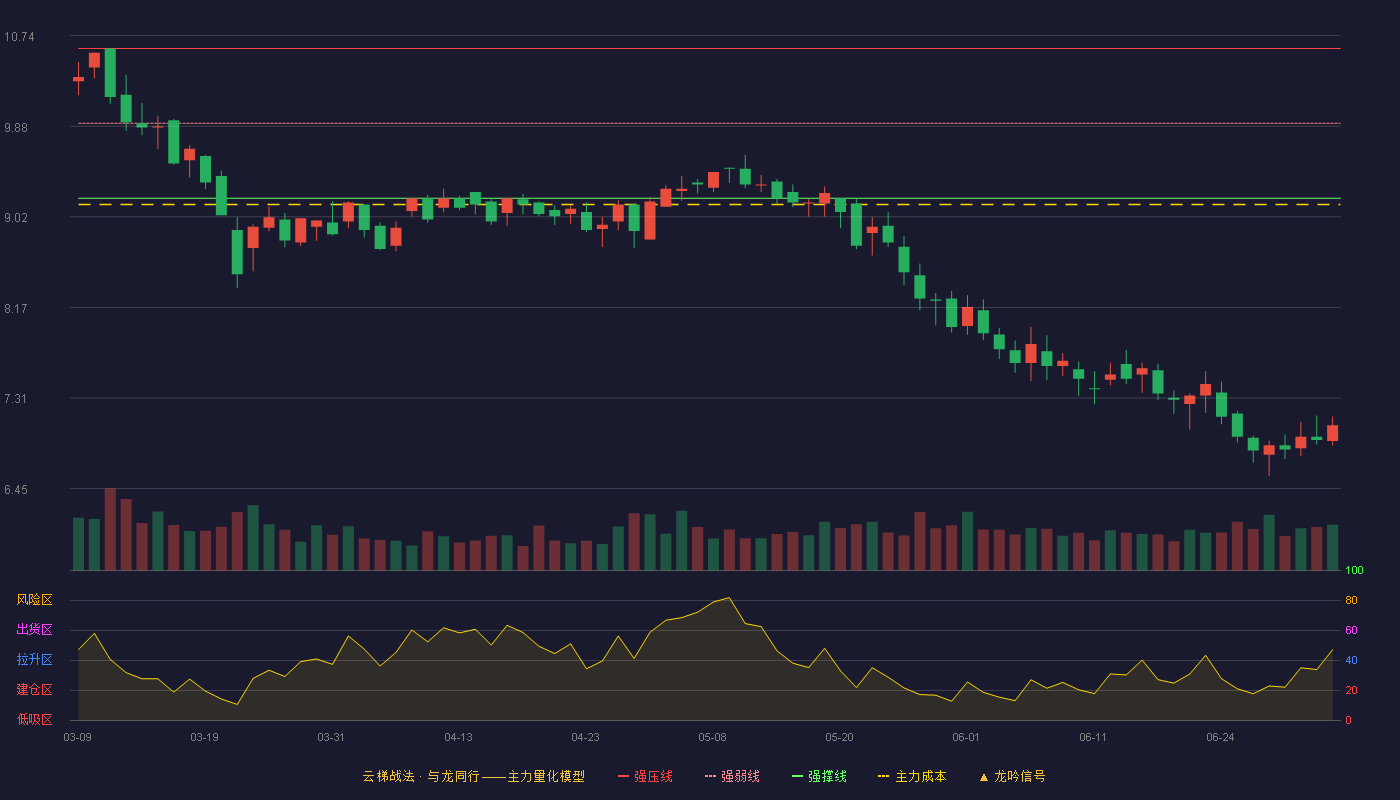Click the 7.31 price axis label
This screenshot has height=800, width=1400.
pyautogui.click(x=16, y=399)
